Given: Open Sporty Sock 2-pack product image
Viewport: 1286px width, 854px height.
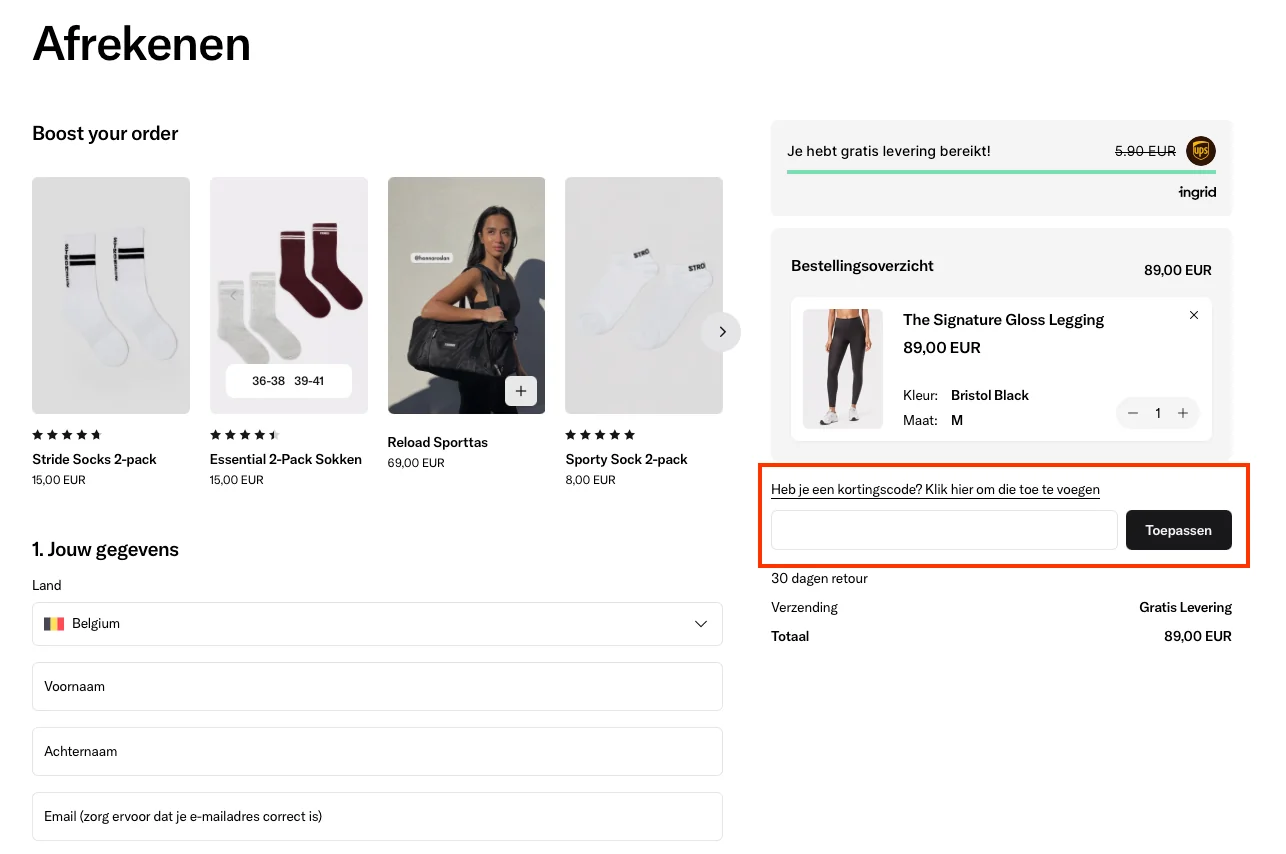Looking at the screenshot, I should 643,295.
